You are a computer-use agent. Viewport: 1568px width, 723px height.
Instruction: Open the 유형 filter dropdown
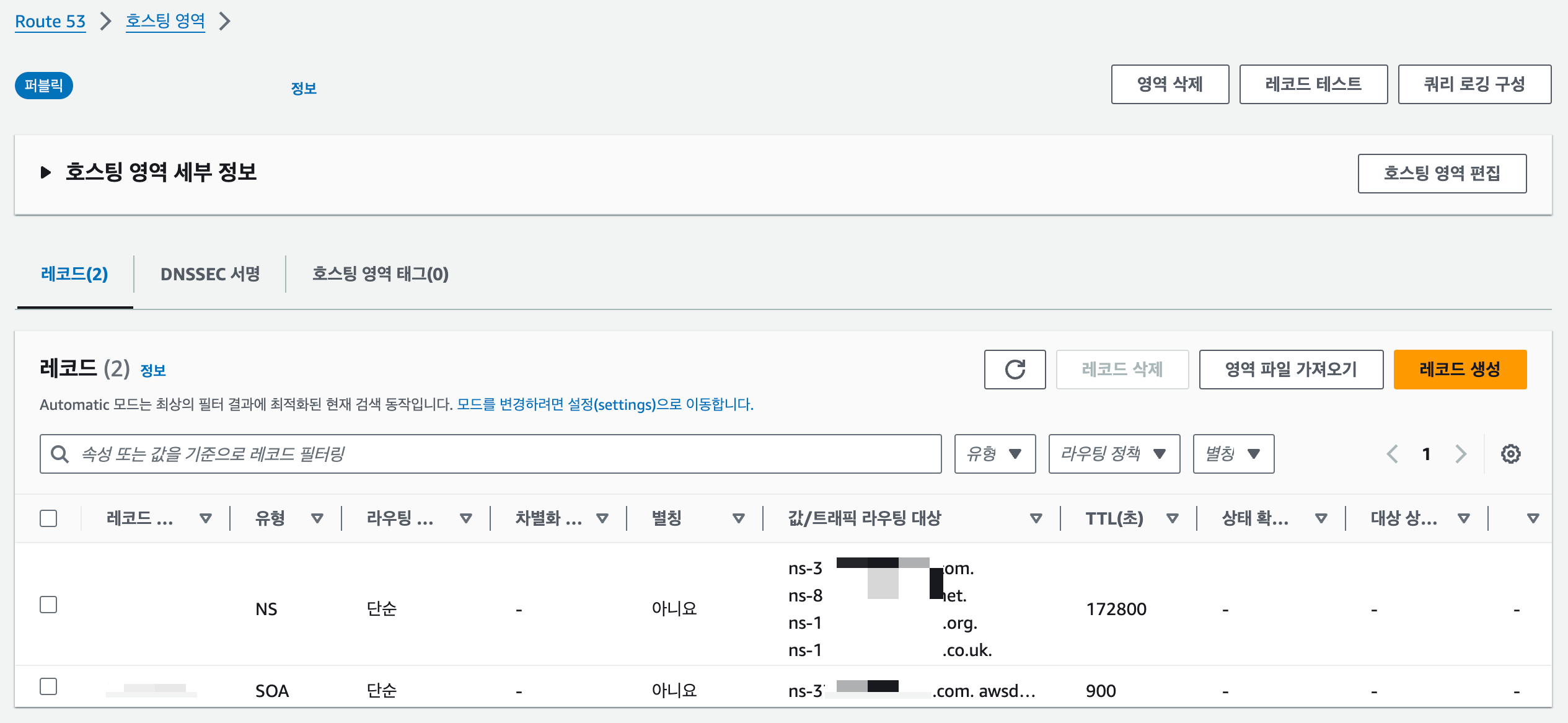point(995,454)
